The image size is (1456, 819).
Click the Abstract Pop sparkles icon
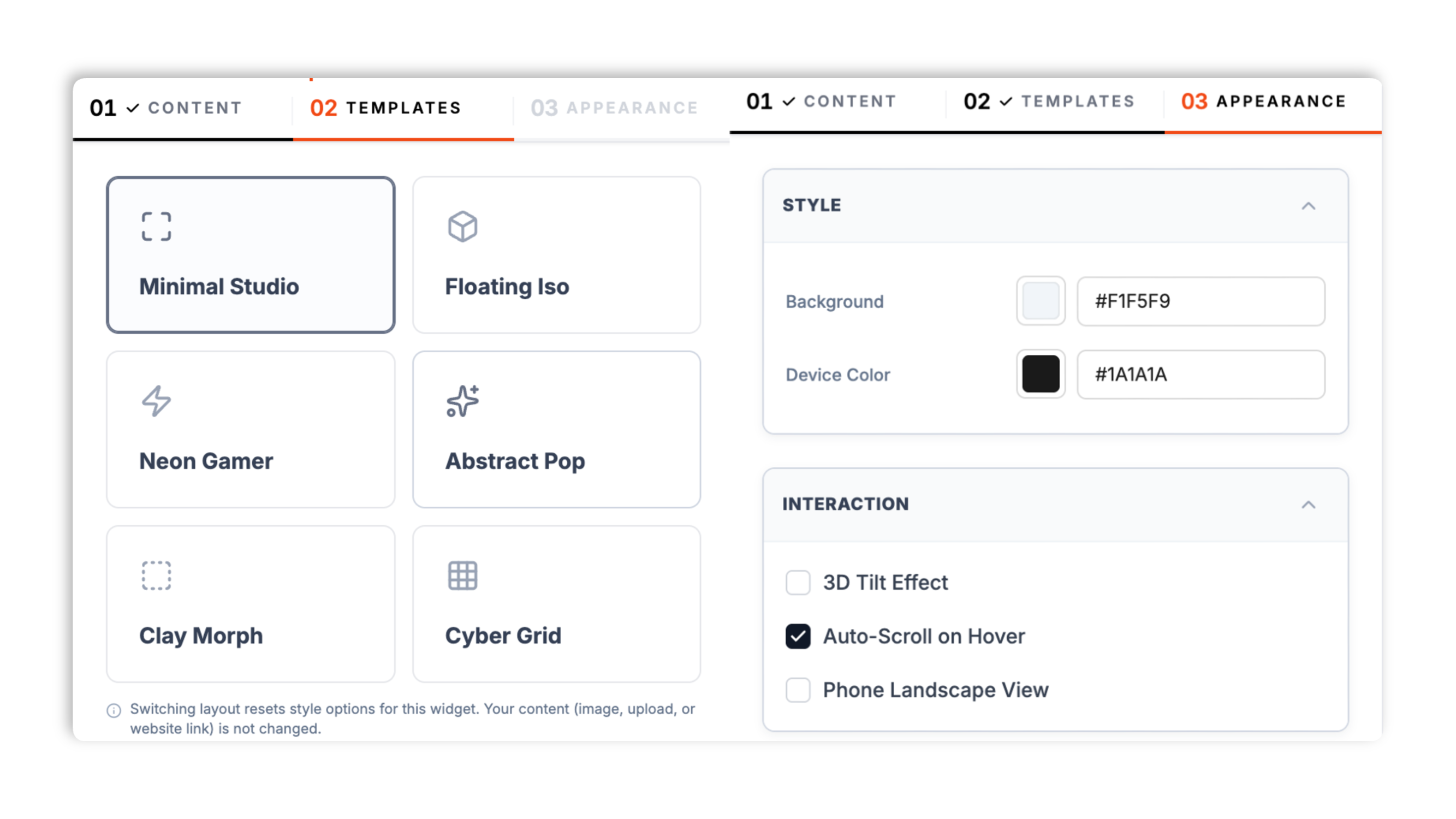pos(462,401)
